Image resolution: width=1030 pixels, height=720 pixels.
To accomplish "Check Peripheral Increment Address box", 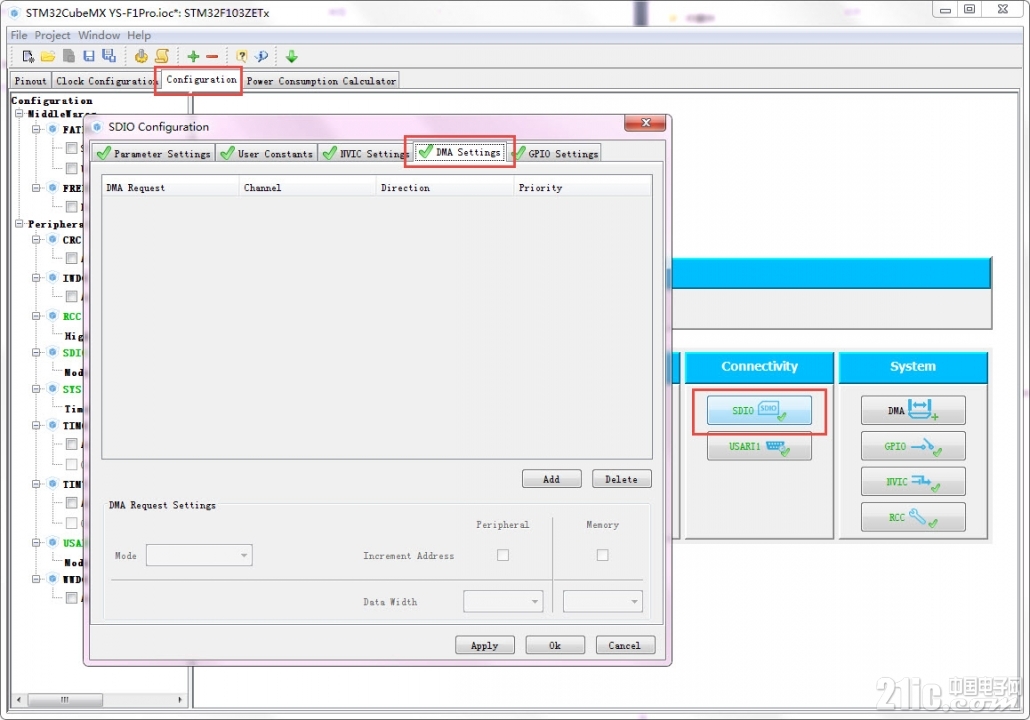I will tap(503, 555).
